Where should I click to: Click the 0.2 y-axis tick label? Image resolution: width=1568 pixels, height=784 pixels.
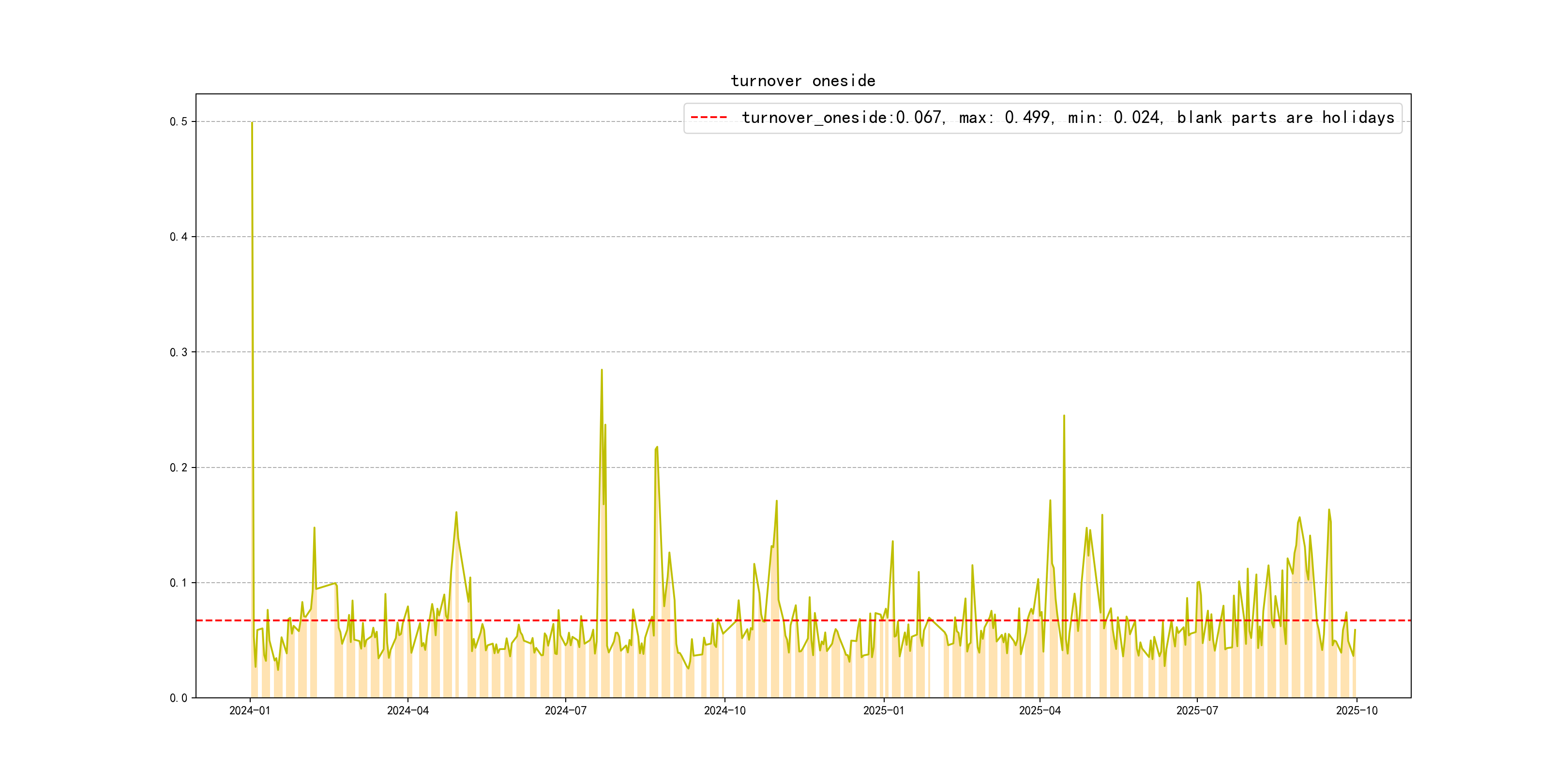[179, 467]
